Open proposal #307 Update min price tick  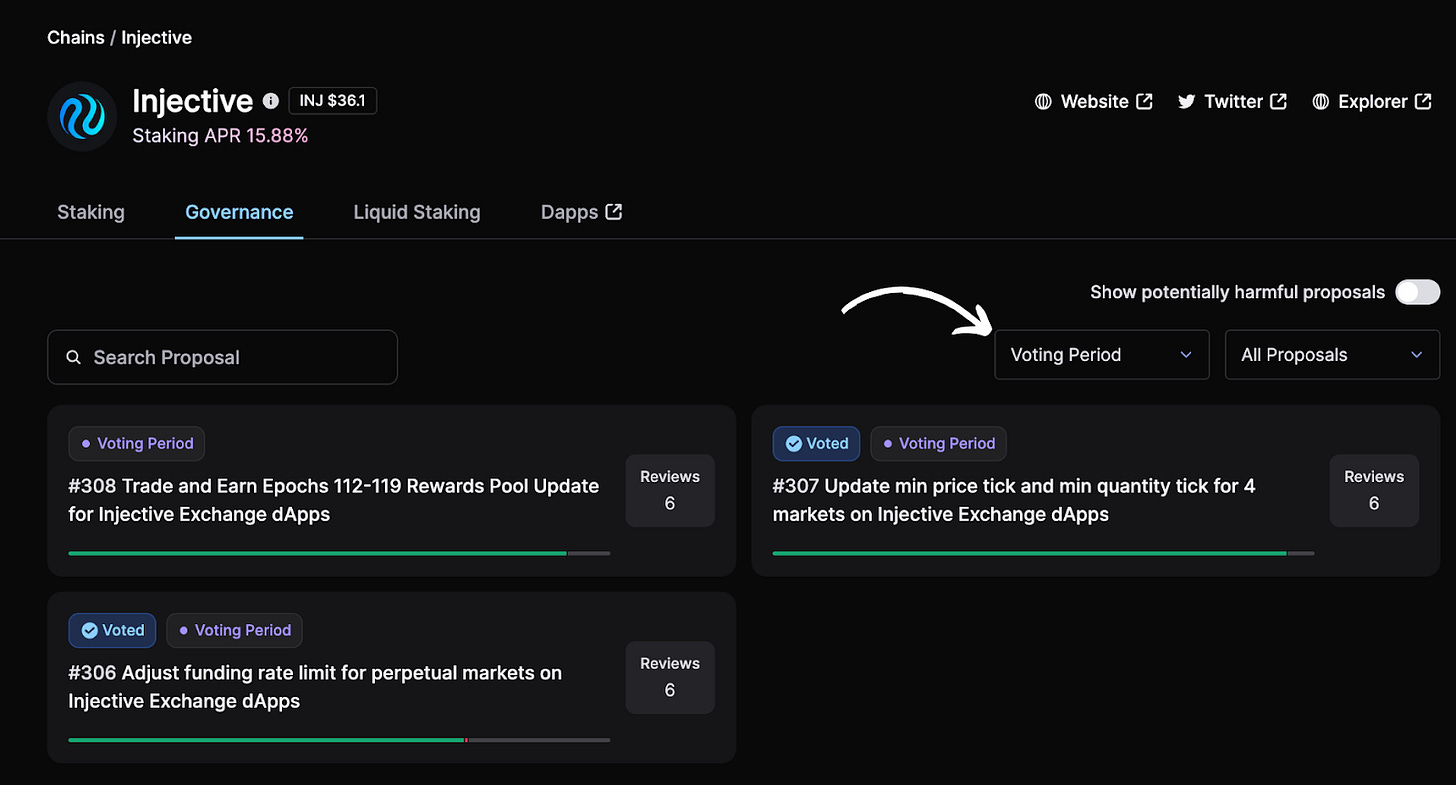pos(1014,500)
